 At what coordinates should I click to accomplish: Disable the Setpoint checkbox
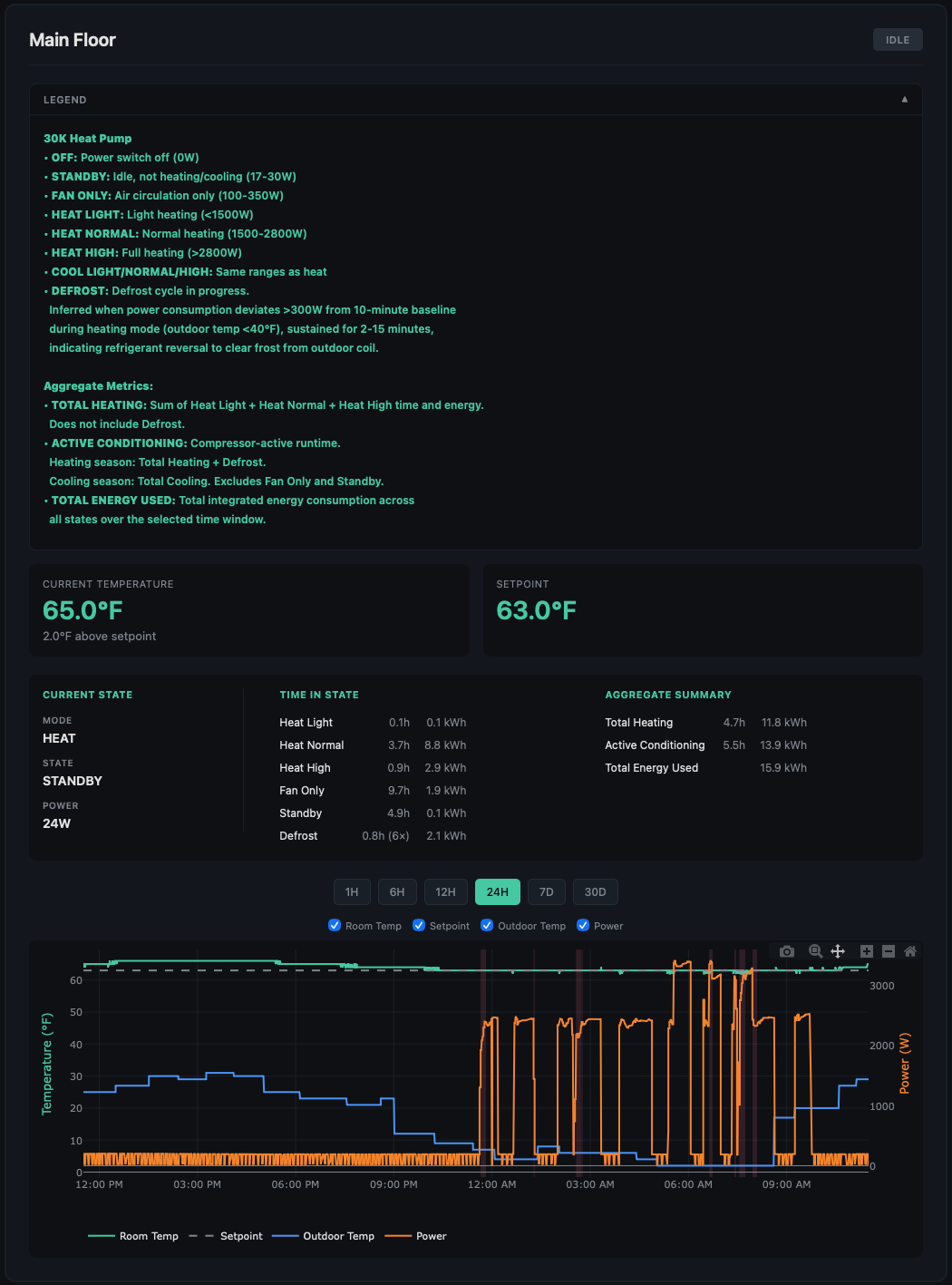(x=419, y=925)
